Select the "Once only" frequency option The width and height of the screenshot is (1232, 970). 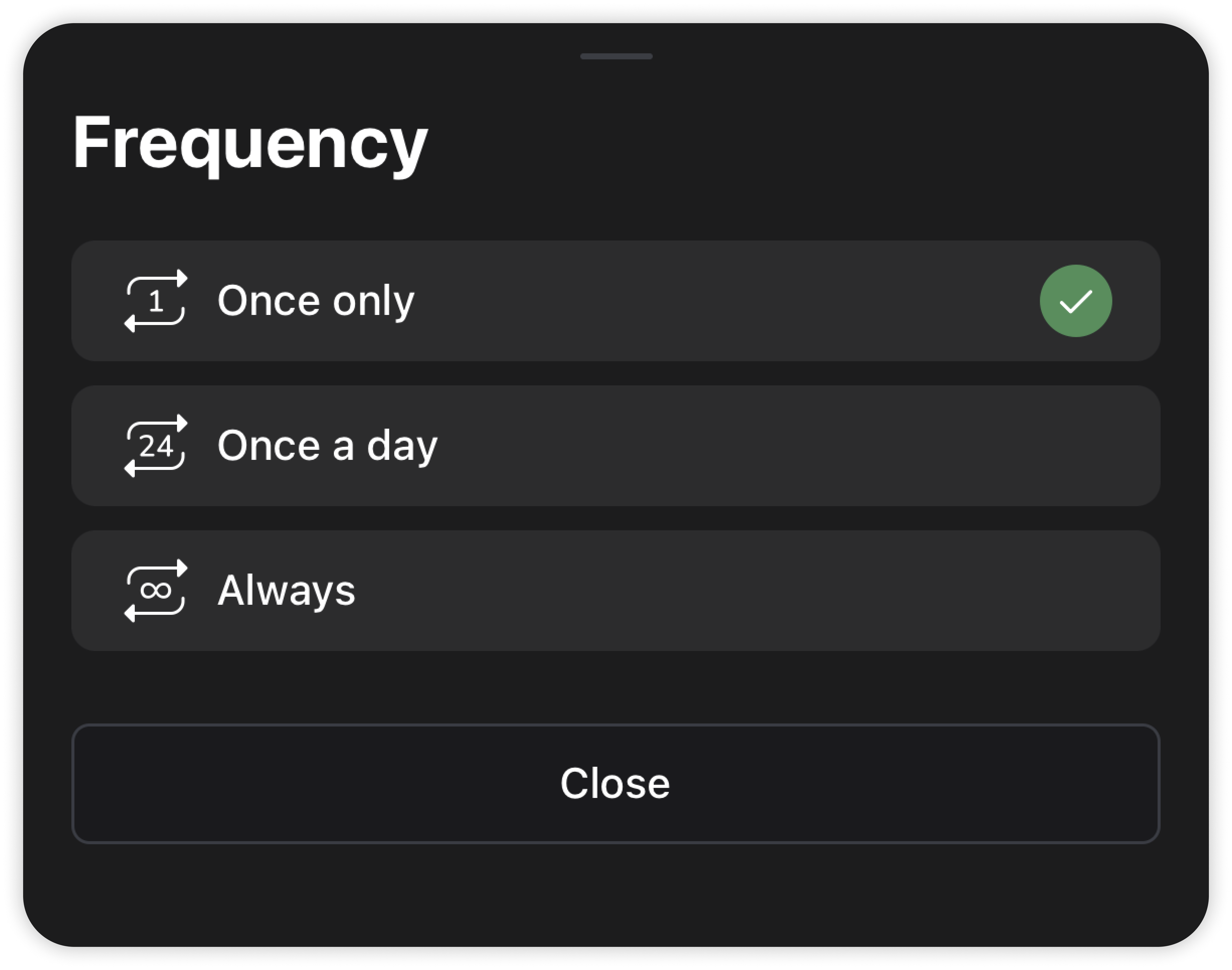click(x=615, y=301)
